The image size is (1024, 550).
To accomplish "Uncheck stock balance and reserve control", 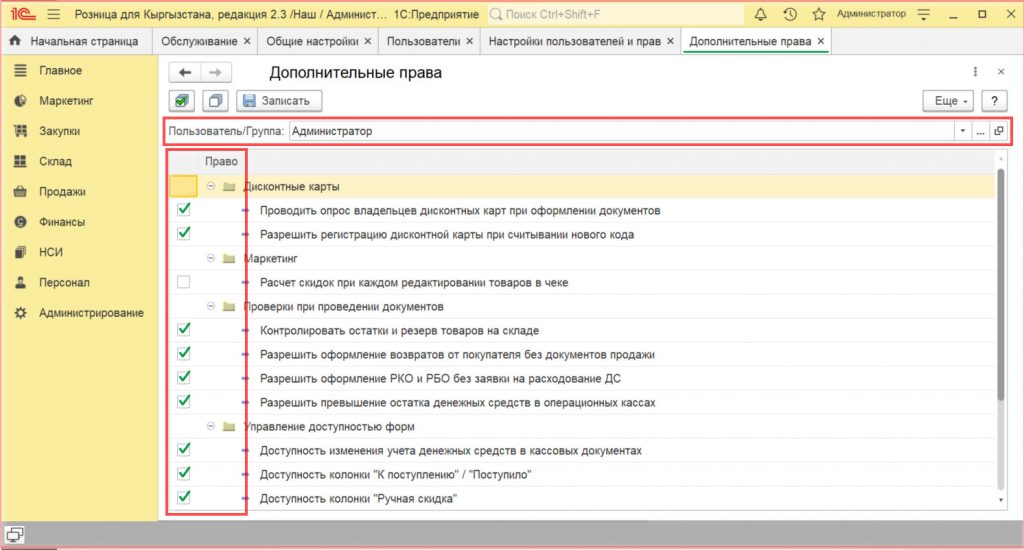I will pyautogui.click(x=183, y=330).
